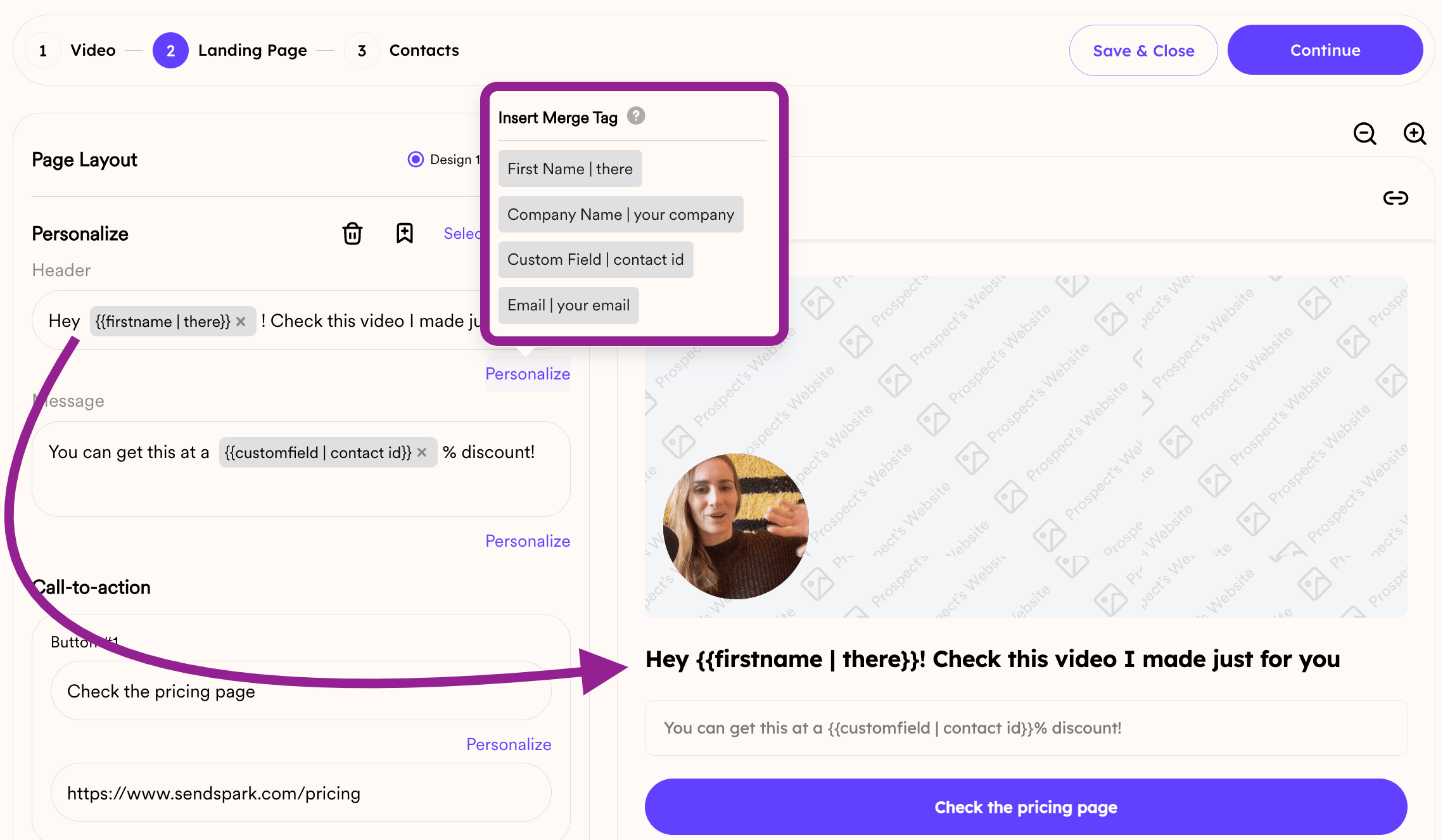
Task: Insert the Company Name | your company tag
Action: tap(621, 214)
